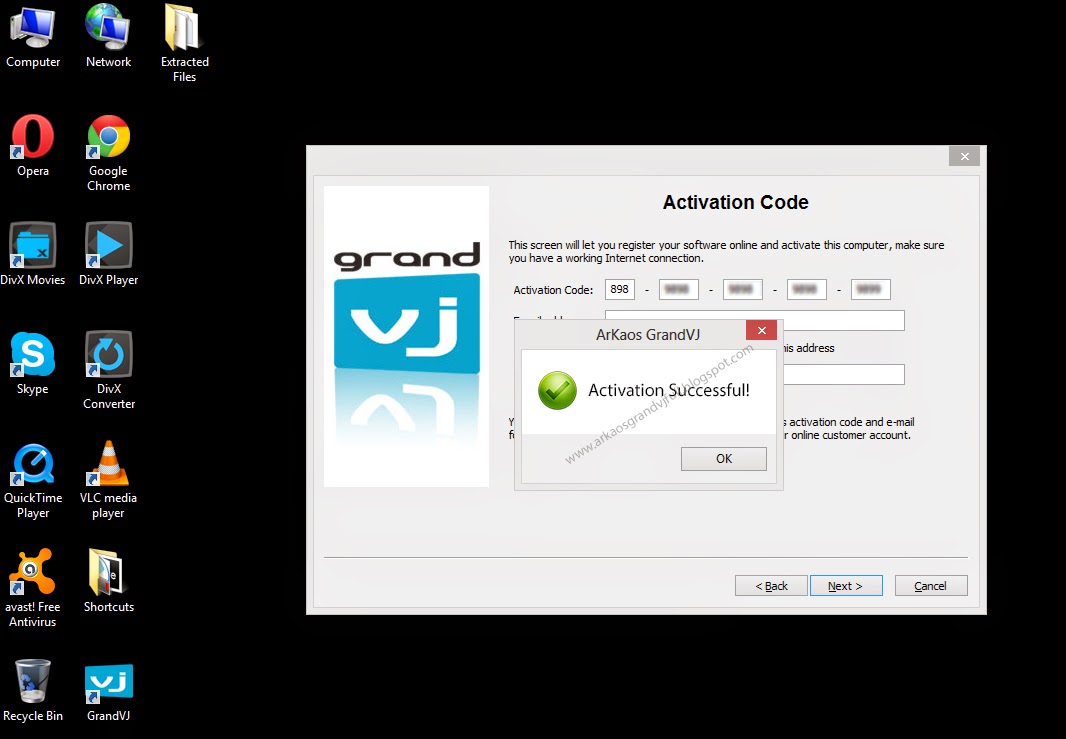Open the Computer desktop icon
This screenshot has height=739, width=1066.
[x=33, y=37]
